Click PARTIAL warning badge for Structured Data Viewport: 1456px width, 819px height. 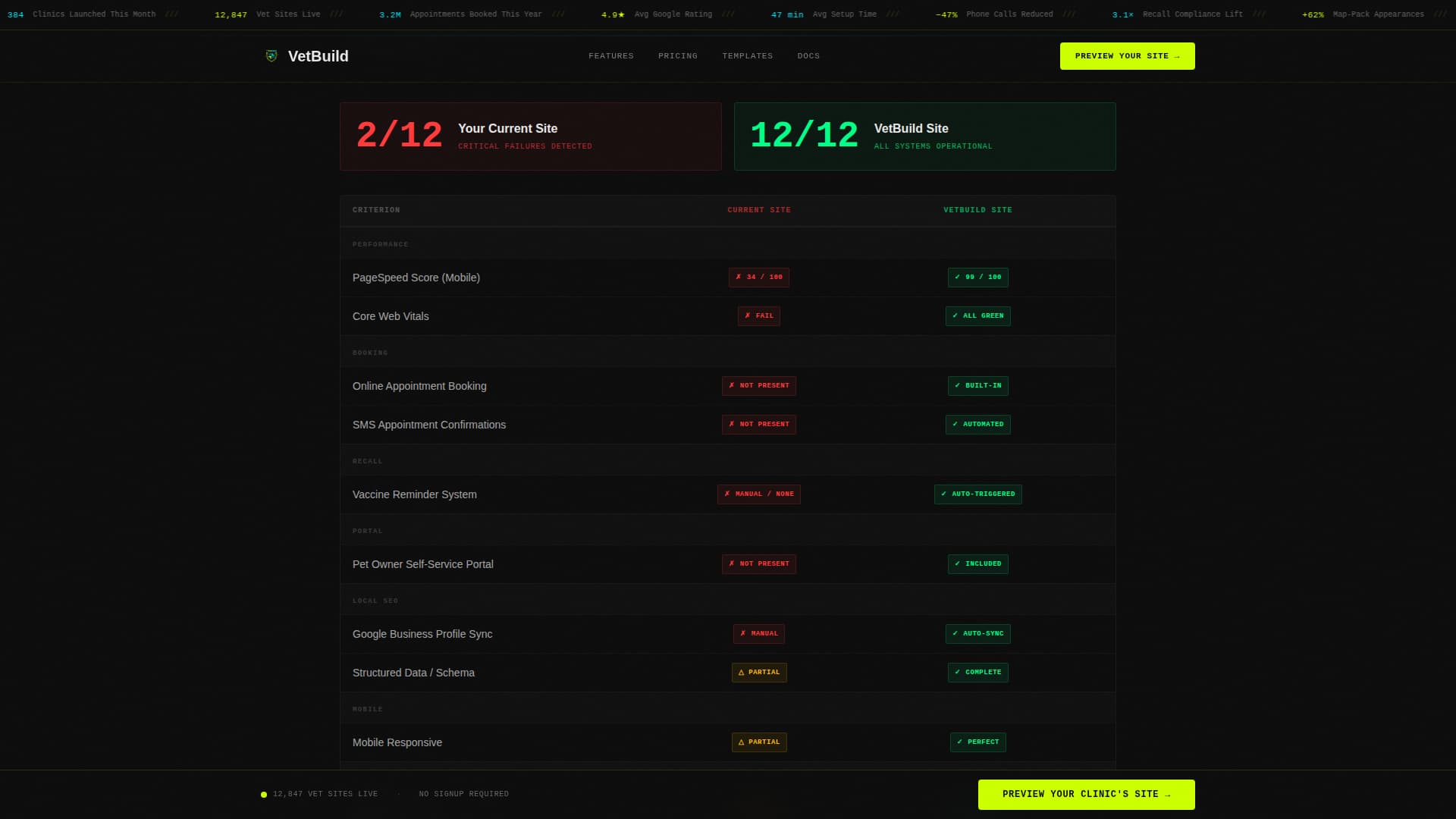pyautogui.click(x=759, y=673)
